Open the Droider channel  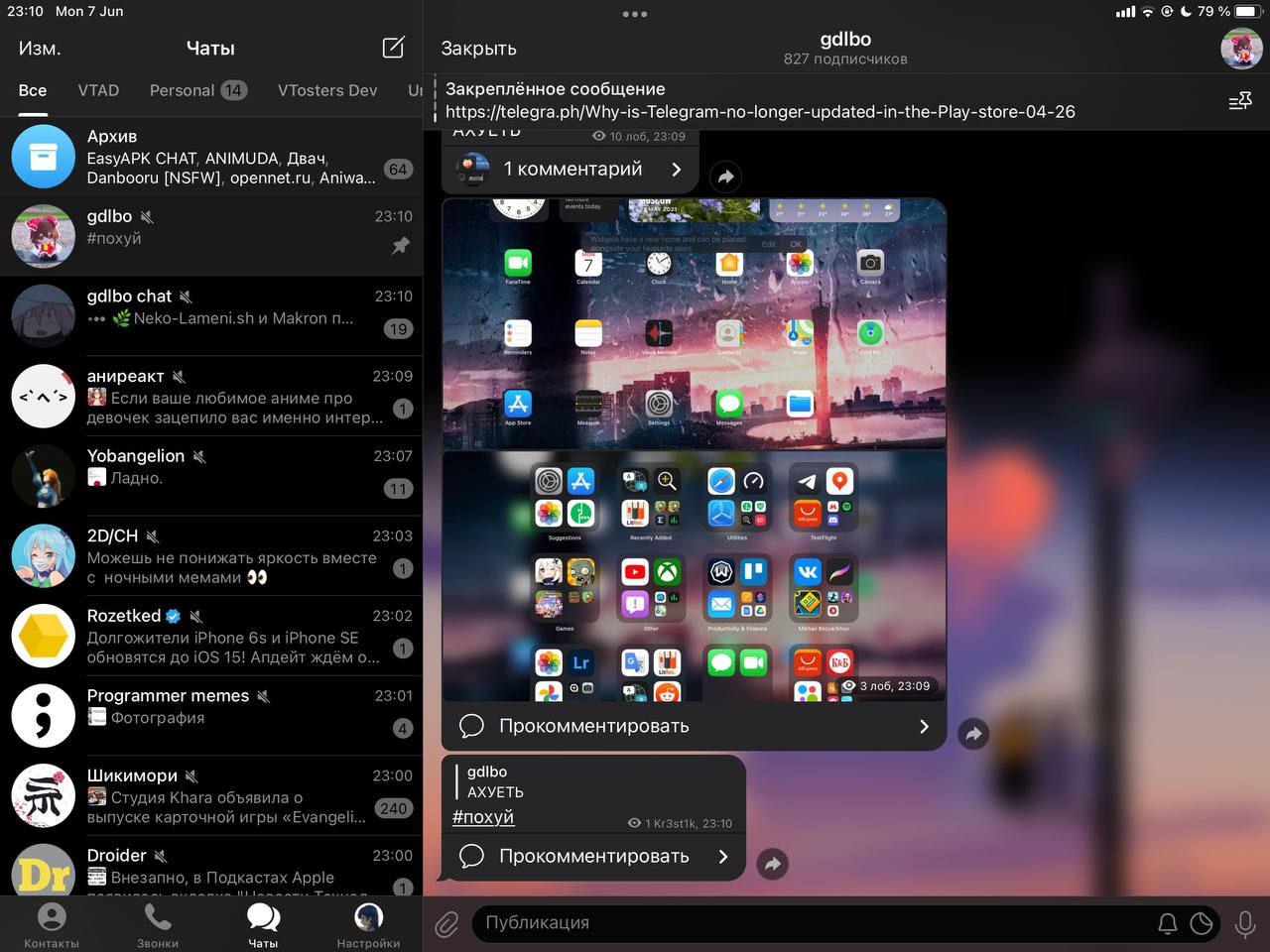tap(211, 867)
